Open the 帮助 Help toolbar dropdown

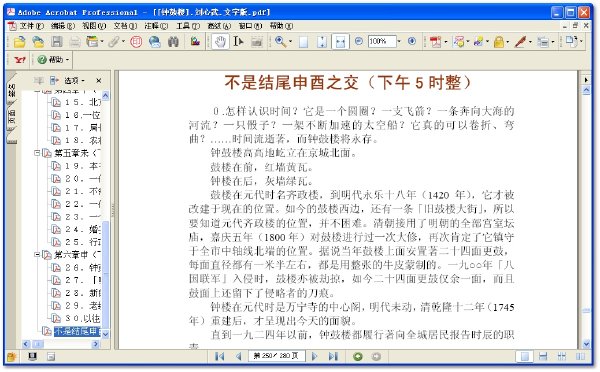pos(54,60)
